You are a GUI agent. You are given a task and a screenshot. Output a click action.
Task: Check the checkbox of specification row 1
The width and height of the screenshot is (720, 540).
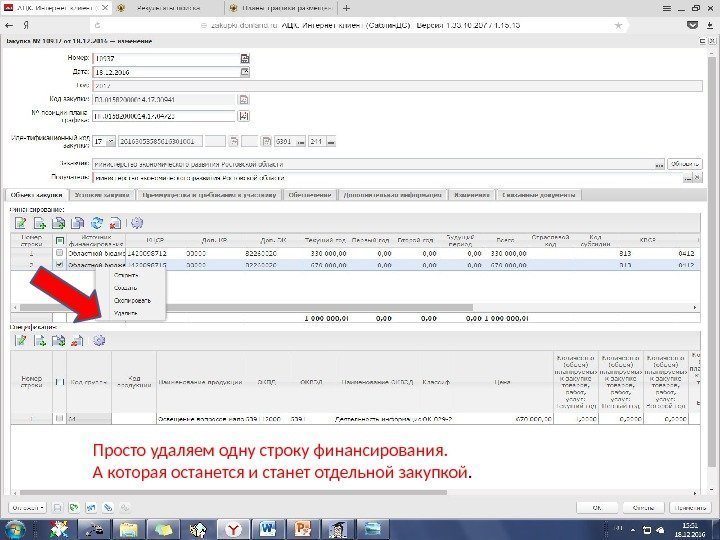(x=59, y=418)
